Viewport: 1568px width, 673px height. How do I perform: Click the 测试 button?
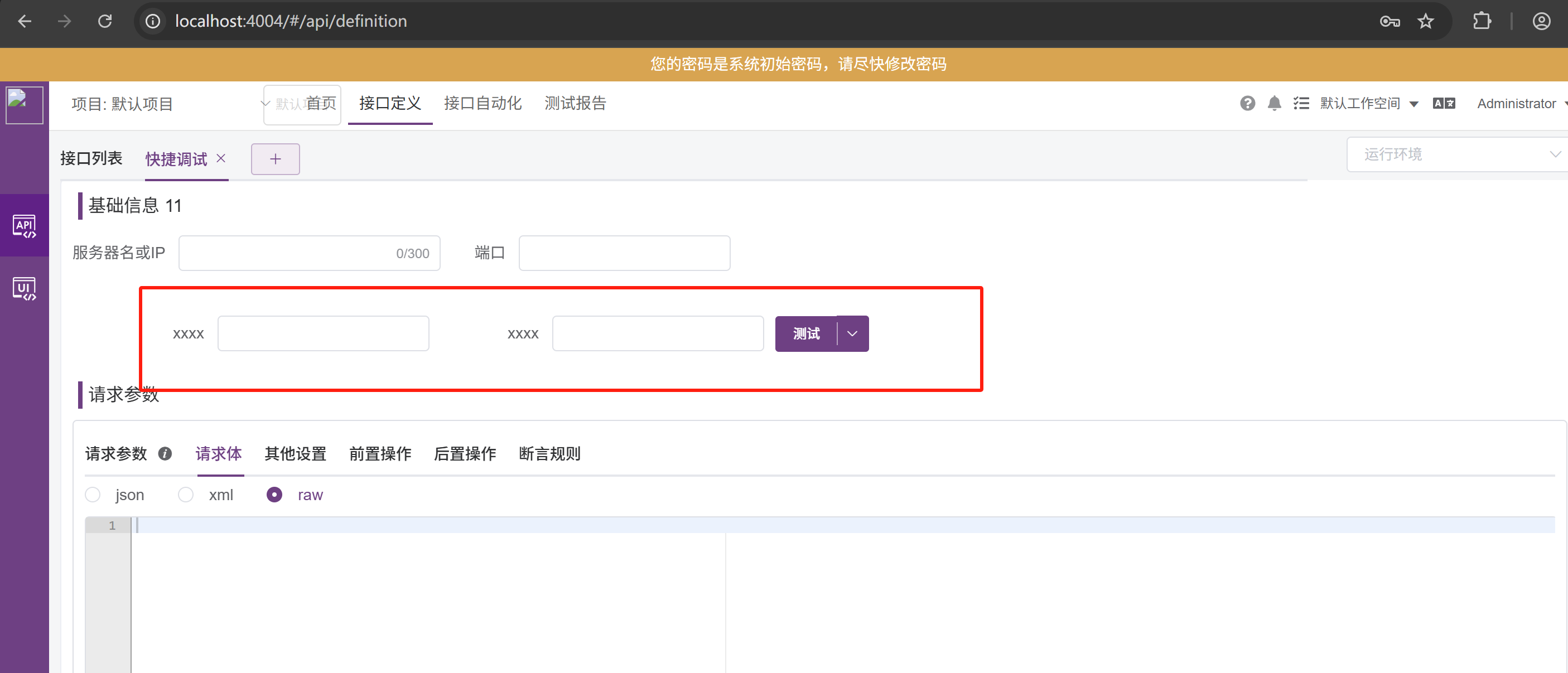click(x=806, y=333)
